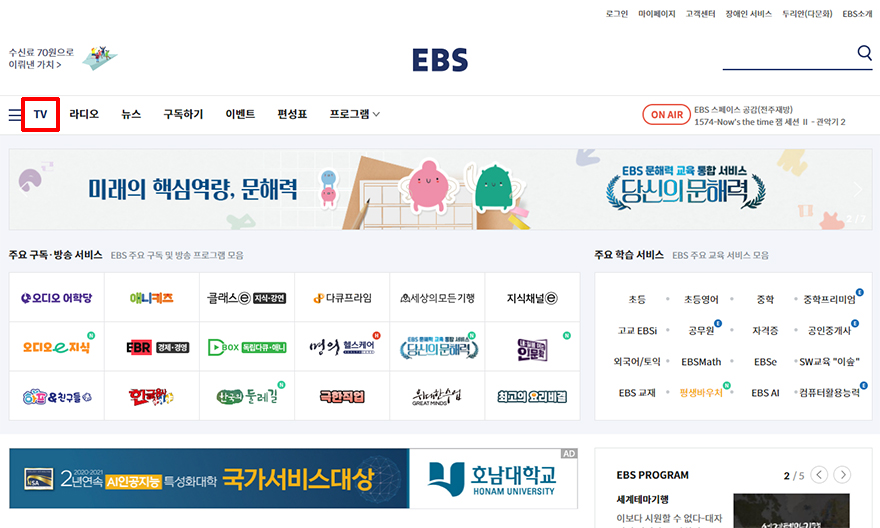Select the 이벤트 menu item
The image size is (880, 528).
coord(240,114)
